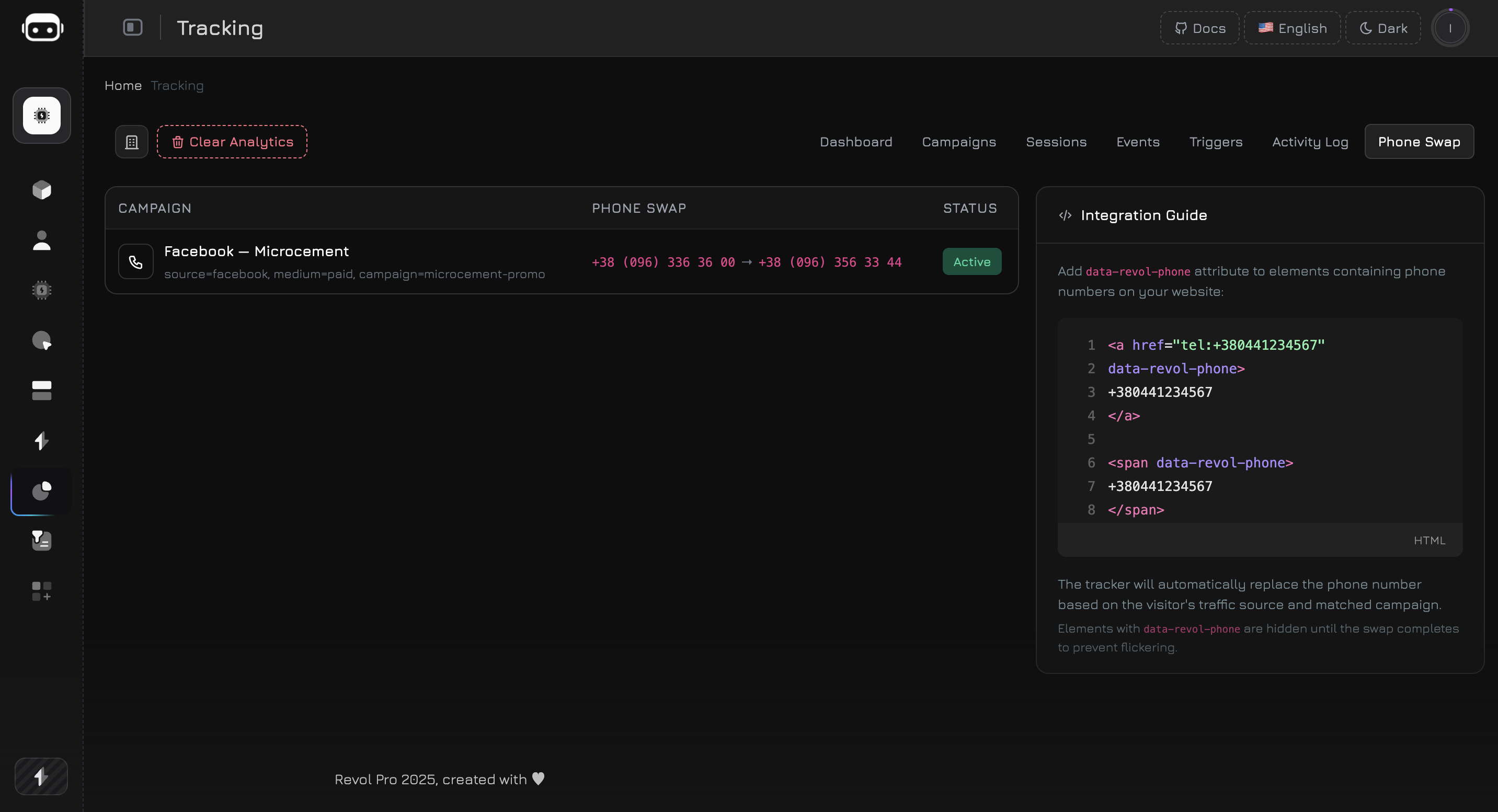Toggle the Dark theme switch

(x=1383, y=28)
